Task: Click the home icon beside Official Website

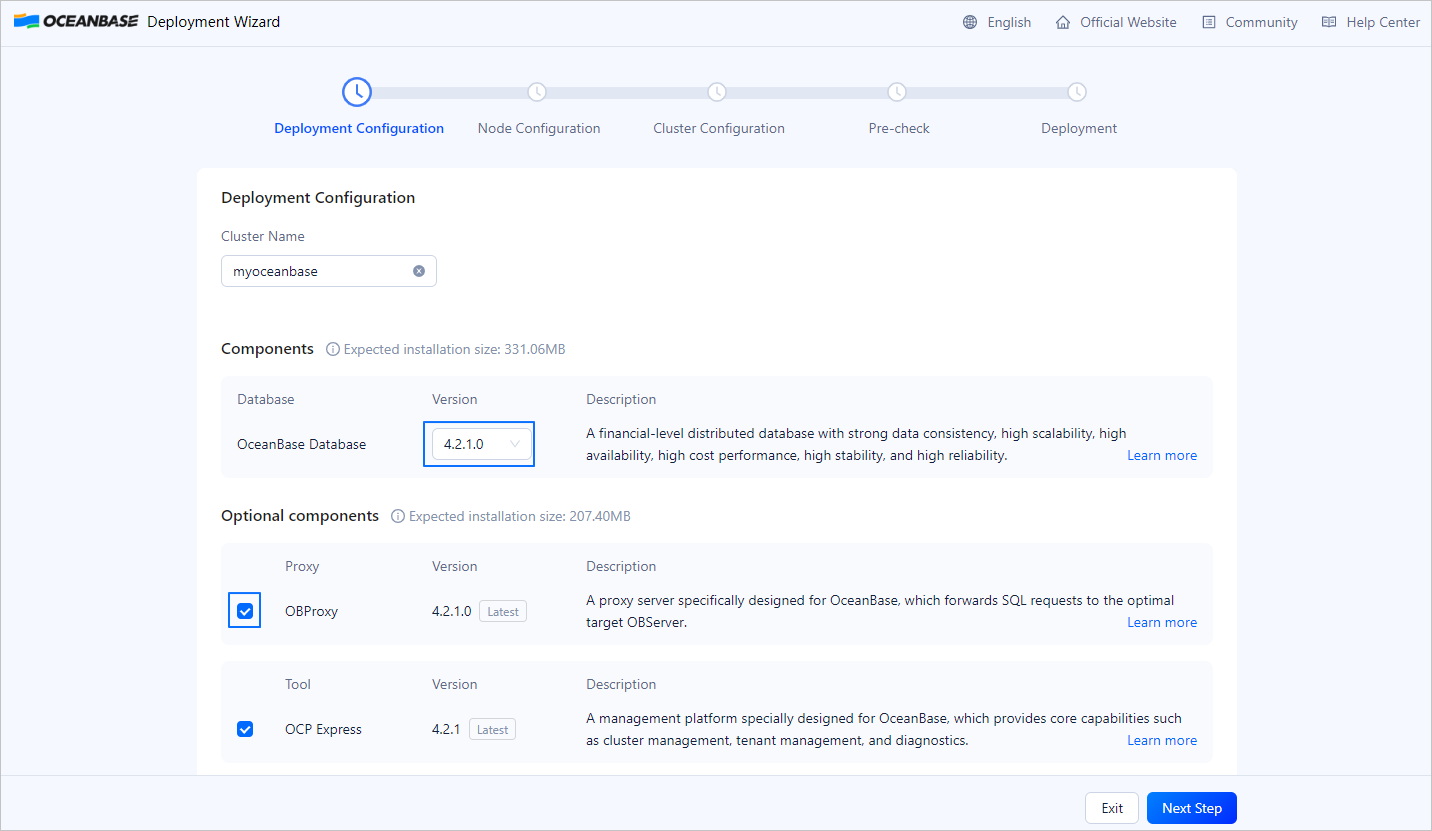Action: pyautogui.click(x=1063, y=21)
